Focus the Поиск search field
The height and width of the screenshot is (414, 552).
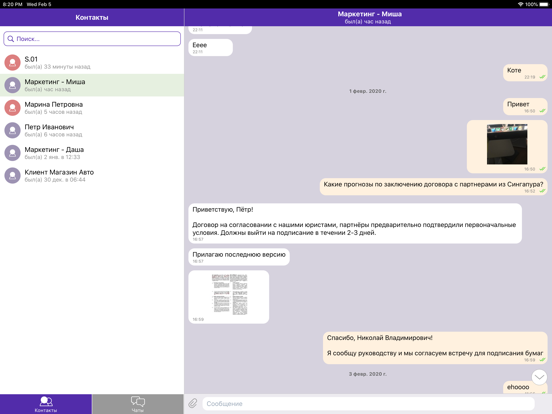click(92, 39)
